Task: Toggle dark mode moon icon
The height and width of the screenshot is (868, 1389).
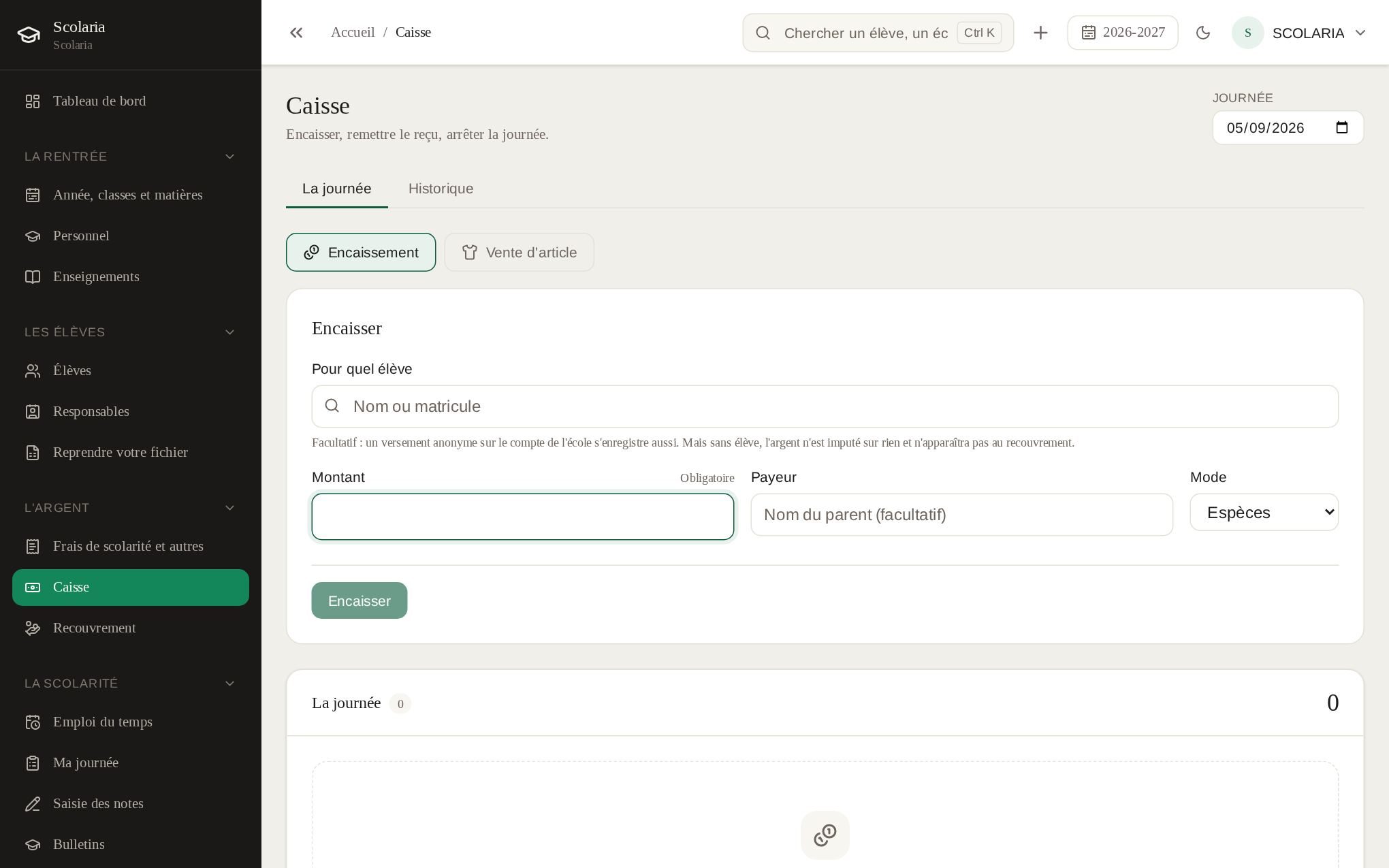Action: pos(1203,33)
